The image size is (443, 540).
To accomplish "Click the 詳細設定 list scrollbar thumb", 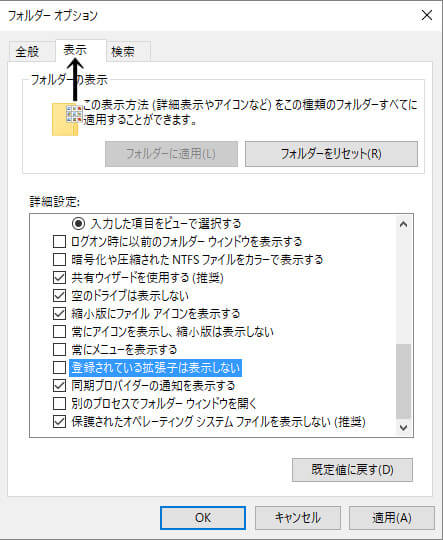I will [x=403, y=381].
